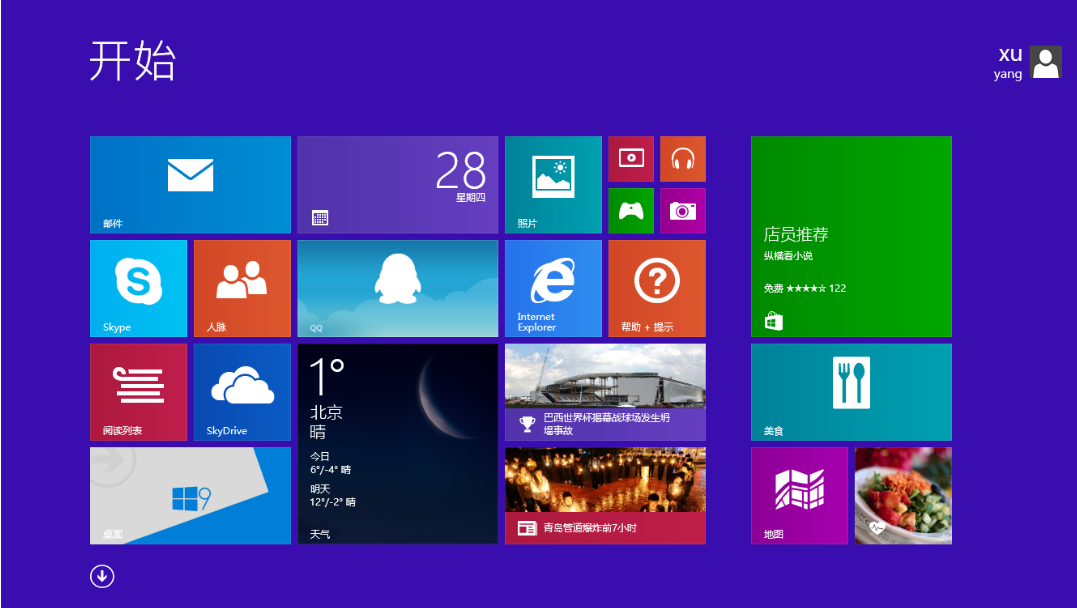
Task: Open the SkyDrive tile
Action: pos(242,392)
